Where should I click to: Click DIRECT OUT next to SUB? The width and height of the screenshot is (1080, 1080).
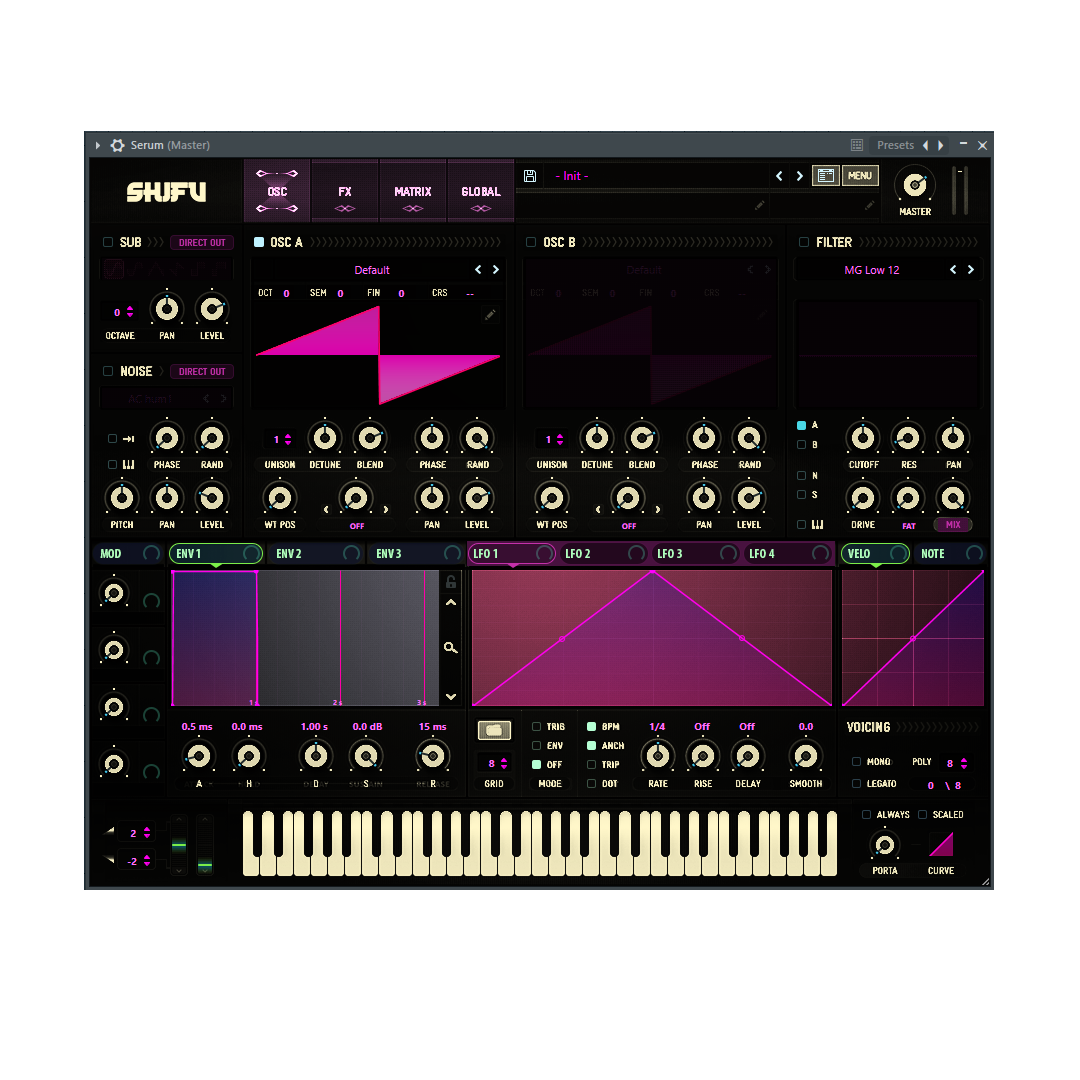[201, 242]
